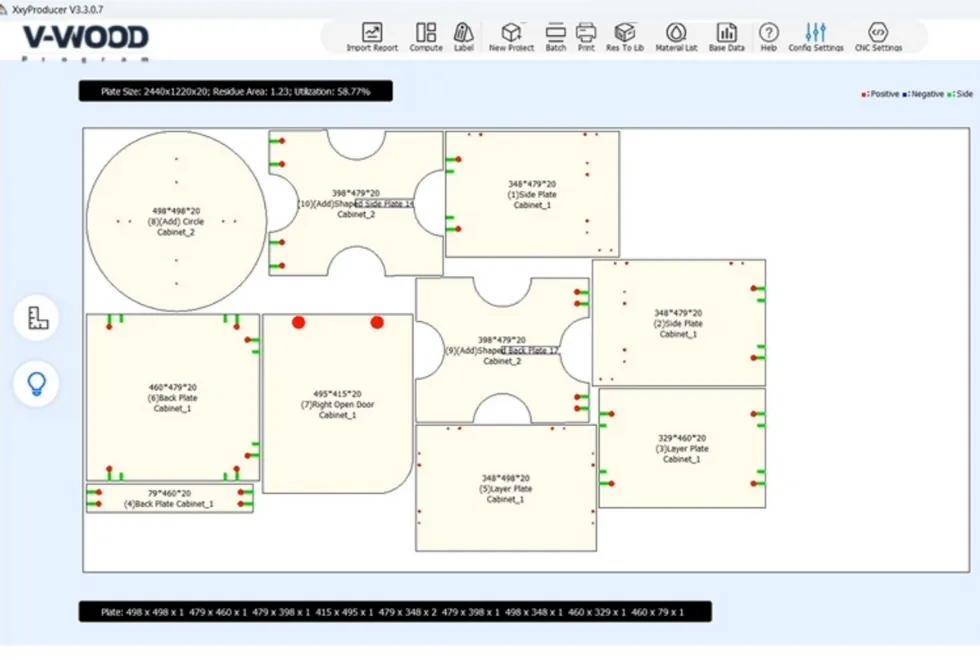The height and width of the screenshot is (660, 980).
Task: Click the floor plan sidebar button
Action: [37, 318]
